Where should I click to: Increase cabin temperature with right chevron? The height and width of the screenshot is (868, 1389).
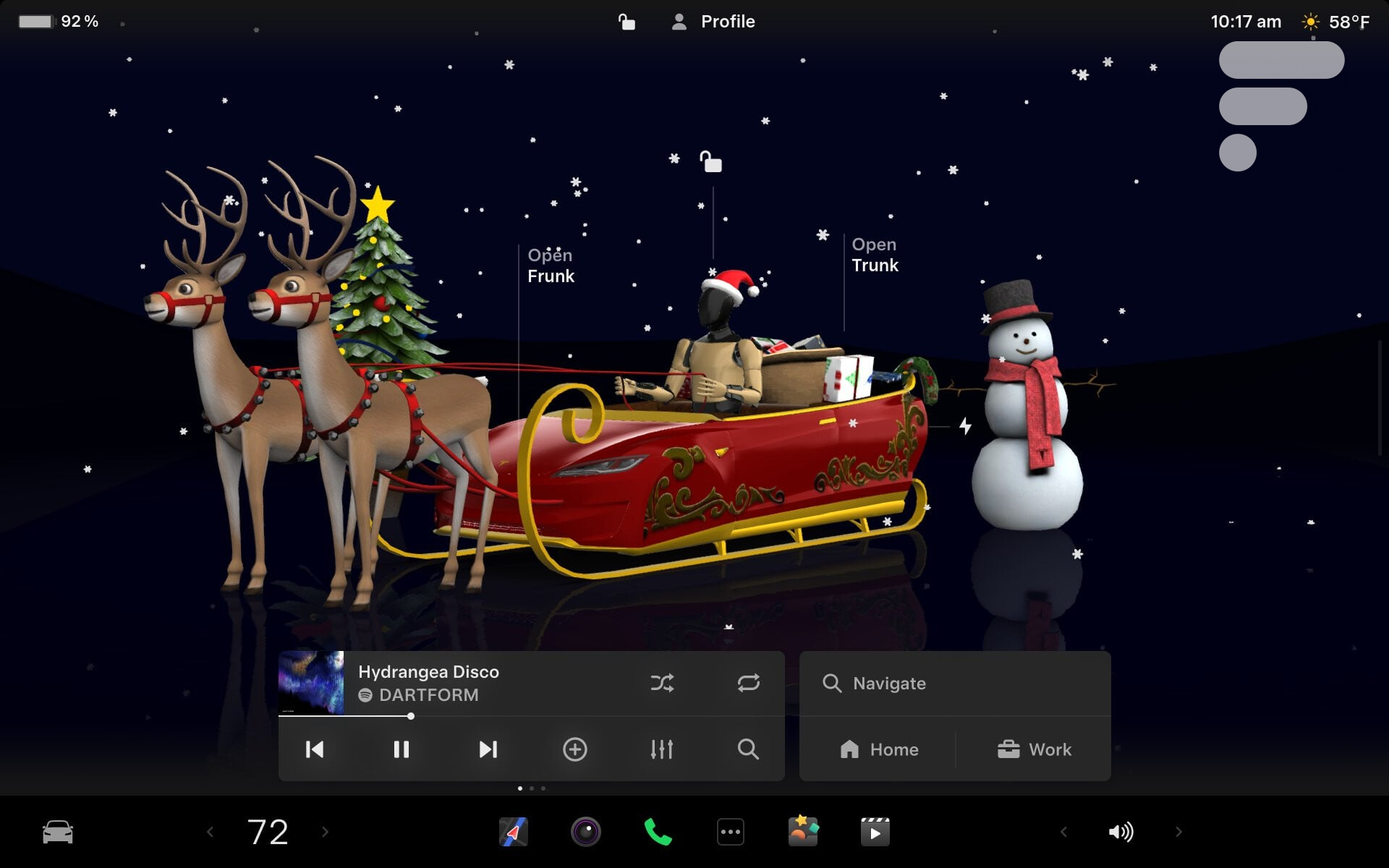(325, 832)
